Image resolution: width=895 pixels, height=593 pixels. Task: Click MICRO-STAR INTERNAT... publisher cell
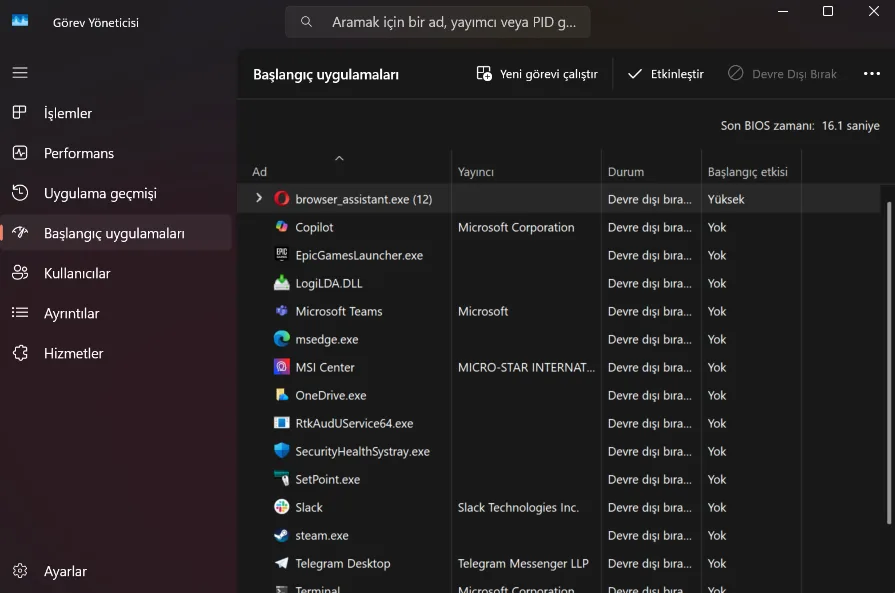point(526,367)
